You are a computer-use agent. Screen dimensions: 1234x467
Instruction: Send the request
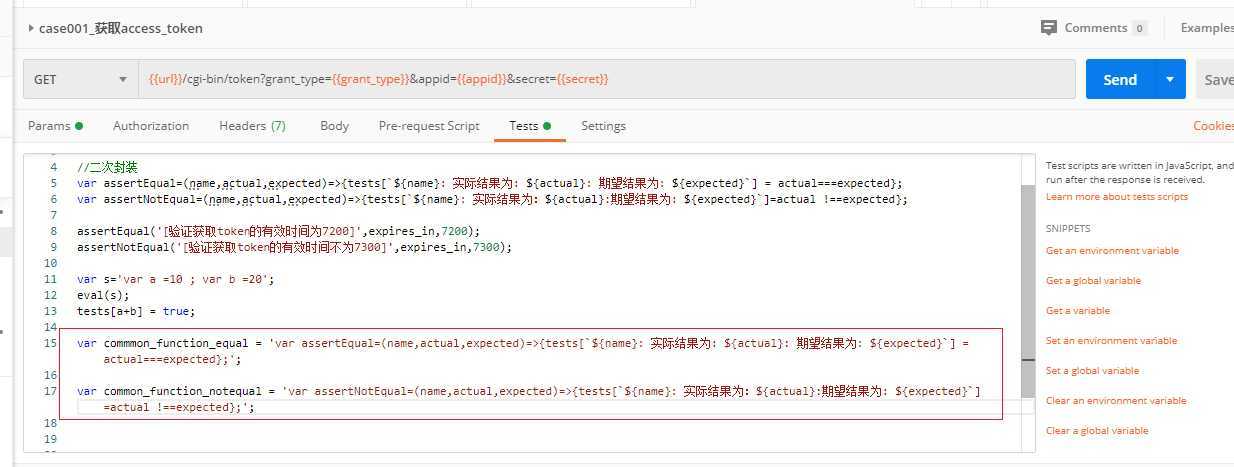tap(1120, 79)
